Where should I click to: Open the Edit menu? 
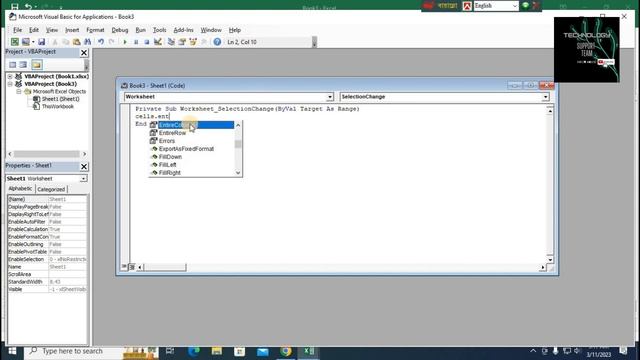click(x=34, y=30)
